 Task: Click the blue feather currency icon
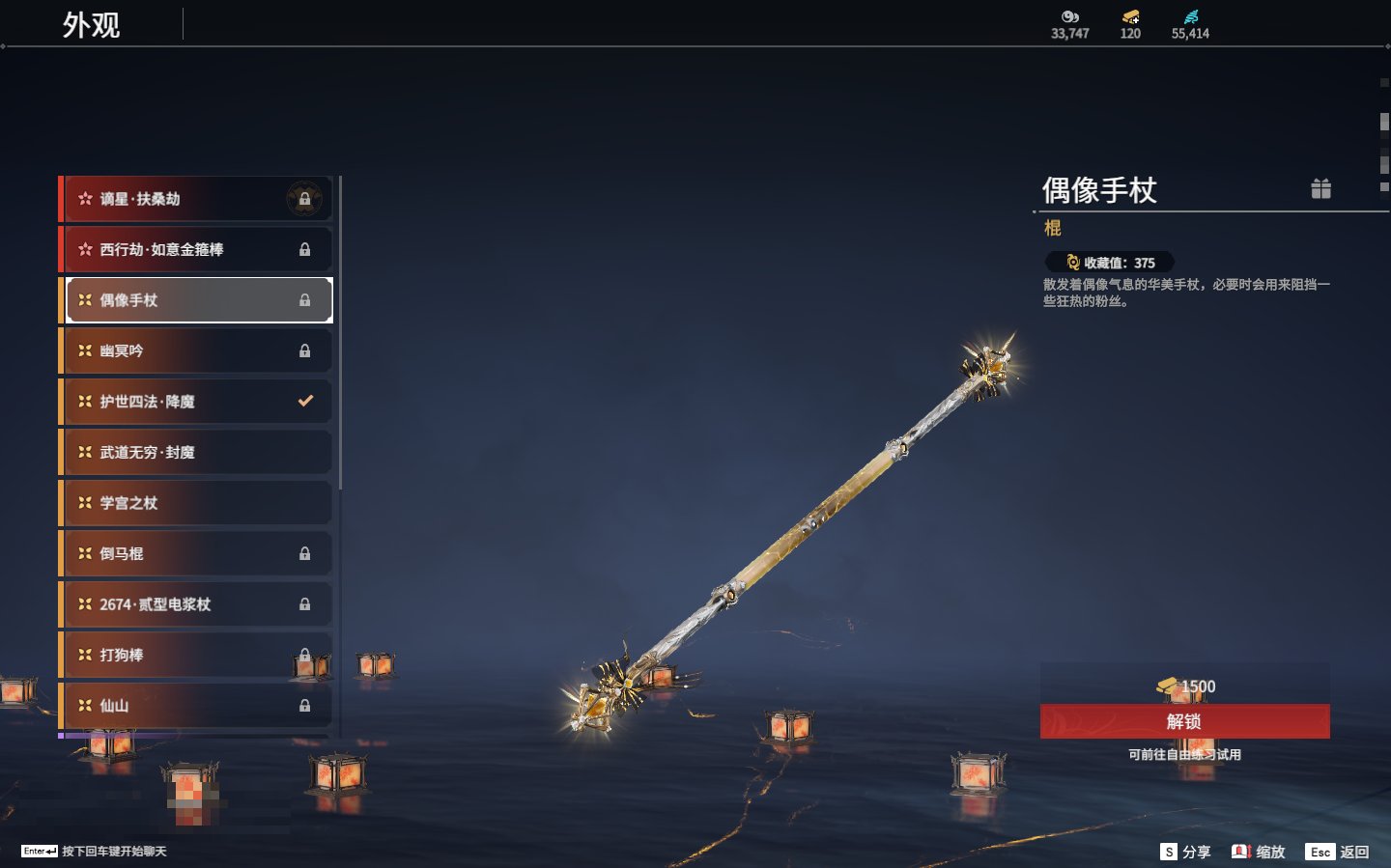pyautogui.click(x=1190, y=16)
